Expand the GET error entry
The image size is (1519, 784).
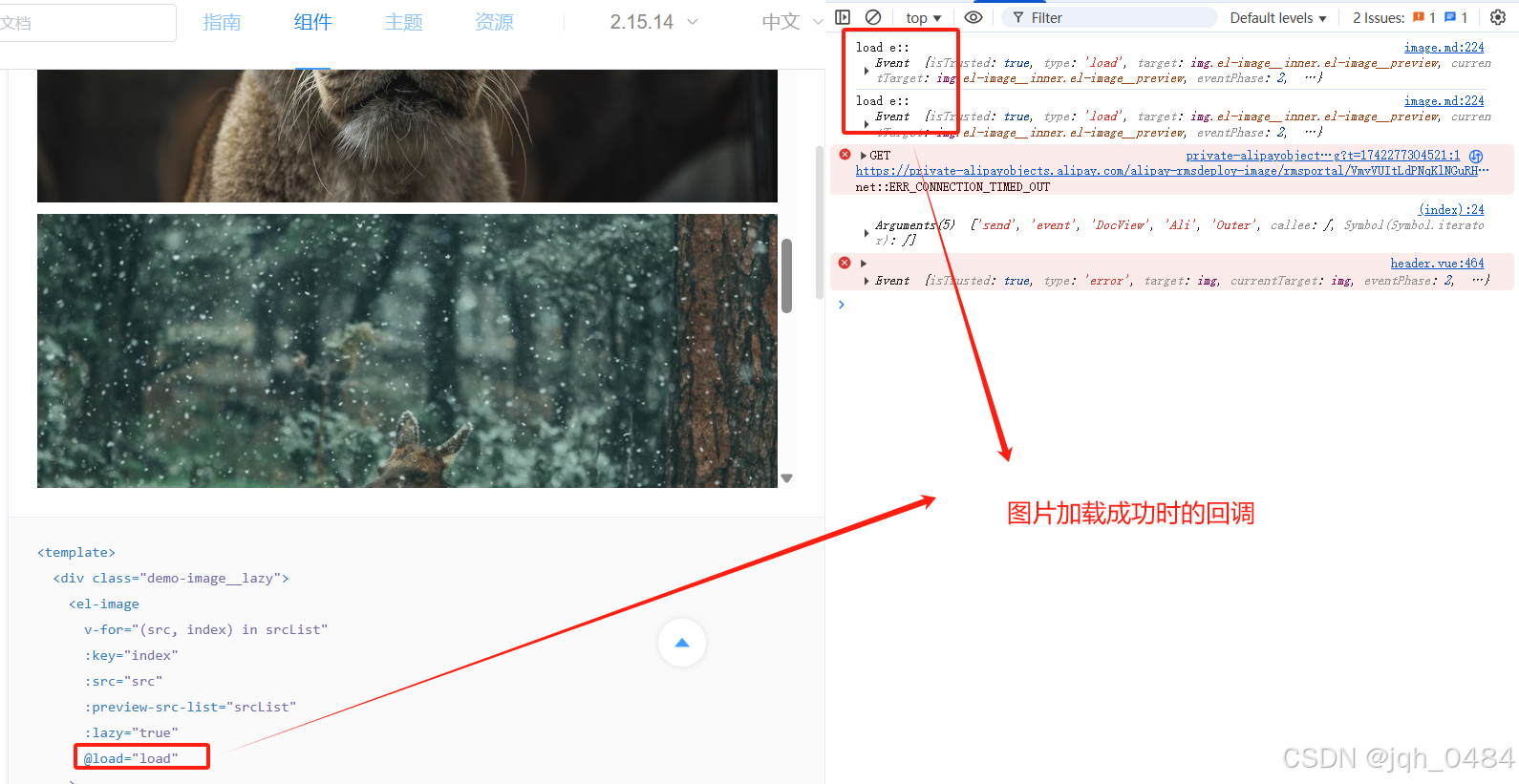click(864, 156)
